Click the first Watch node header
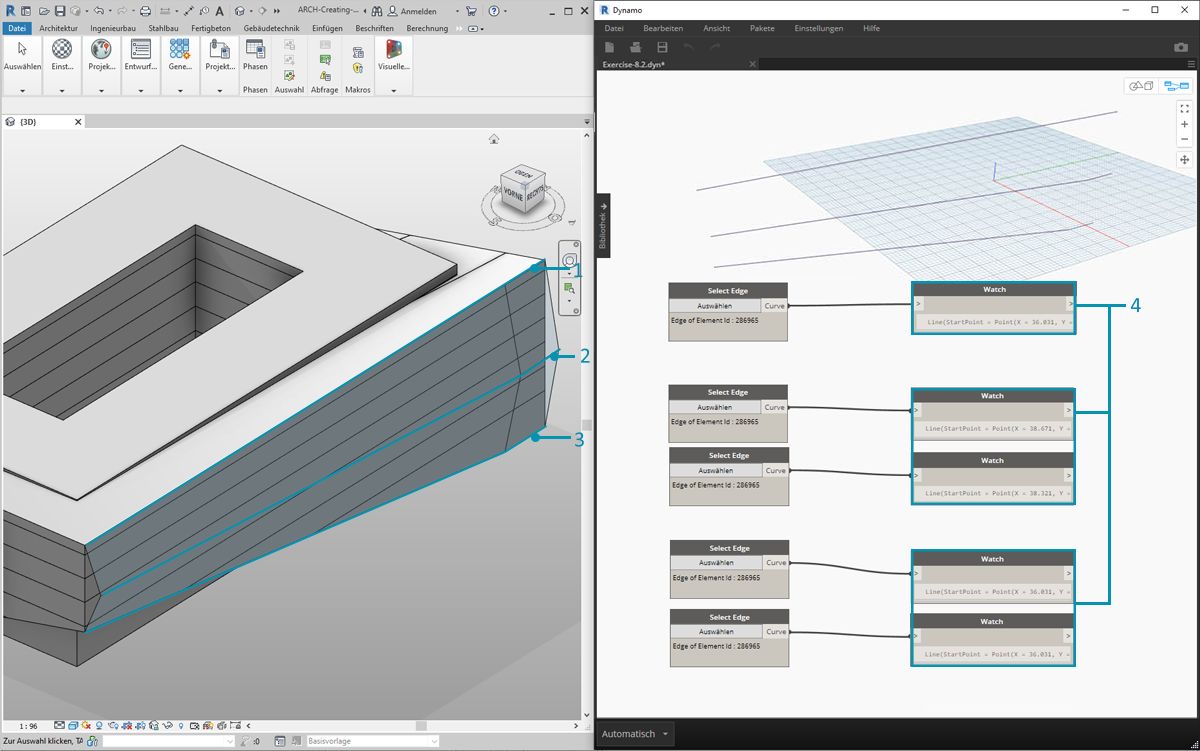Viewport: 1200px width, 751px height. click(994, 289)
